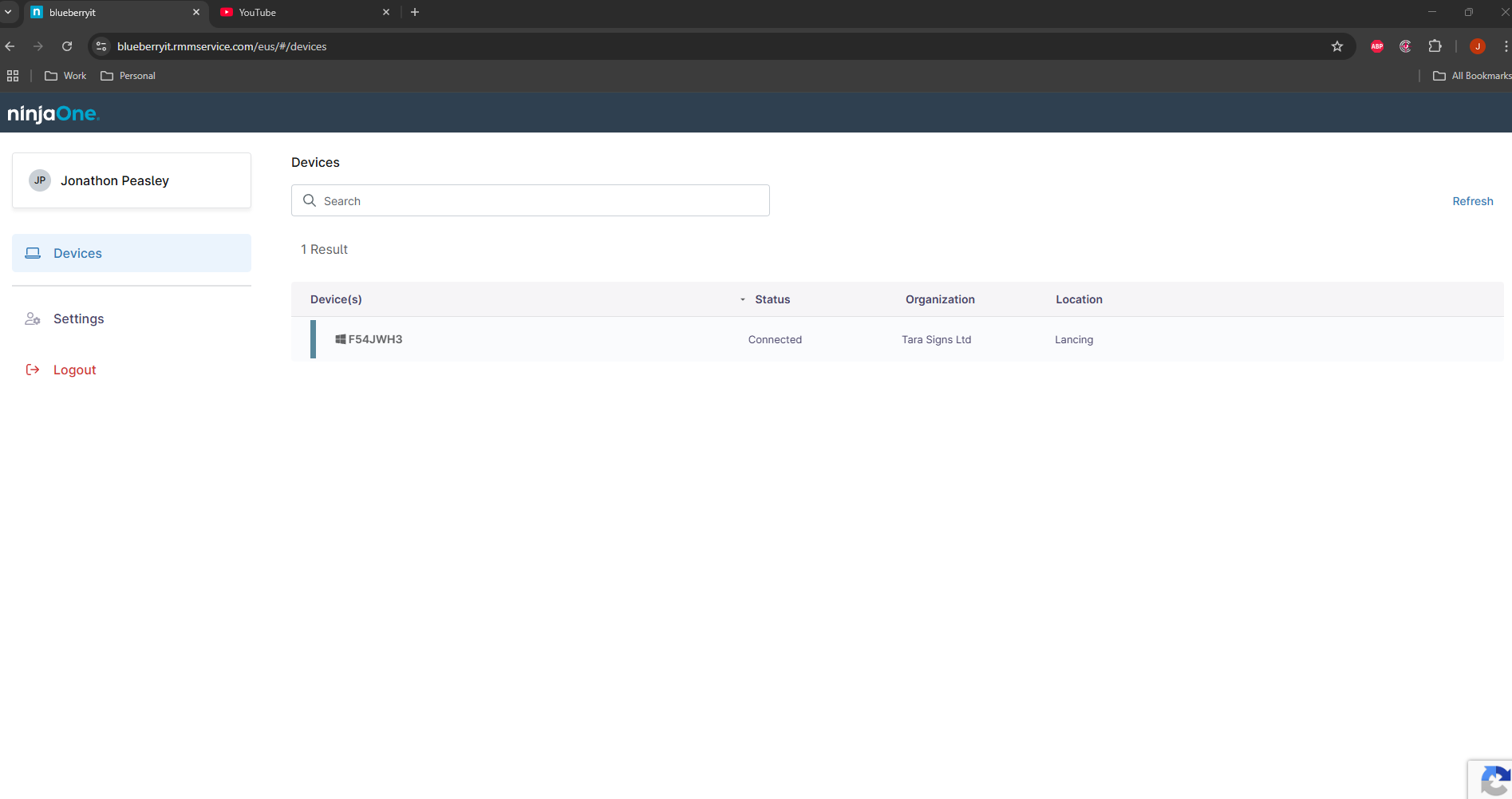Open the Chrome profile J avatar
The height and width of the screenshot is (799, 1512).
1477,46
